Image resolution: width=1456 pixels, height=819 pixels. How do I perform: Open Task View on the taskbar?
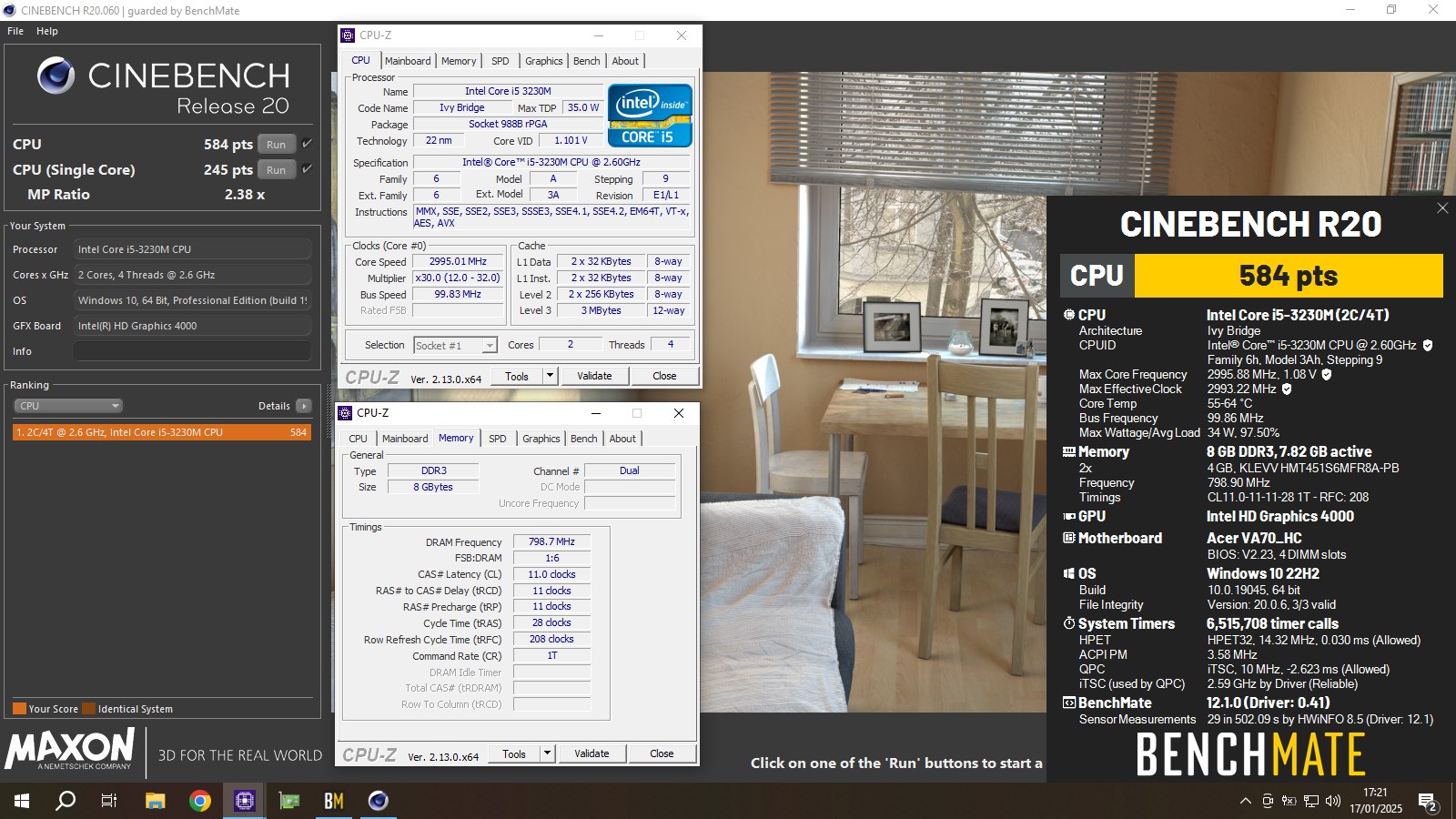[x=109, y=801]
